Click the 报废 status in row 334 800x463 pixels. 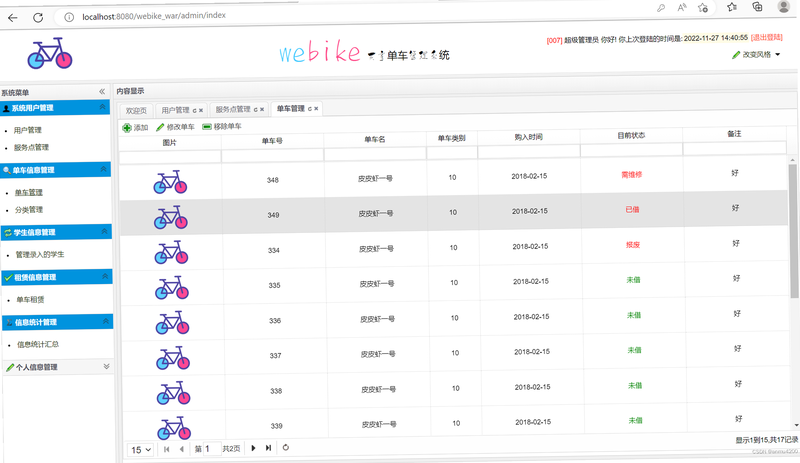633,245
